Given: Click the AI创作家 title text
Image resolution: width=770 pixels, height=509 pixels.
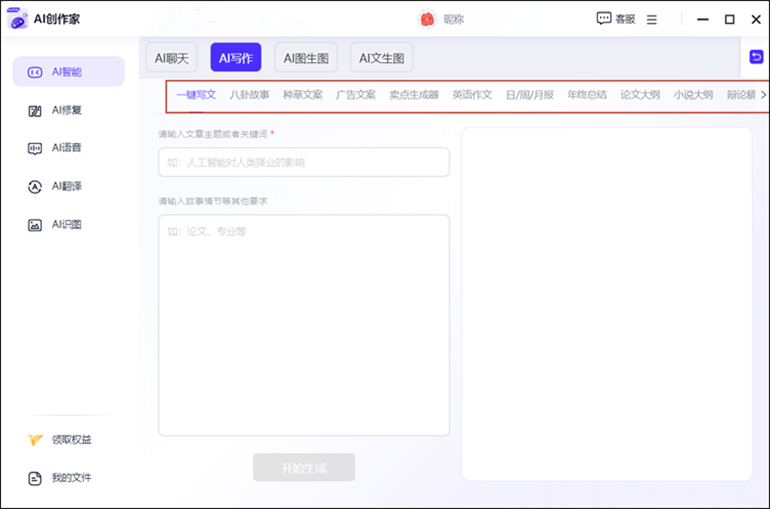Looking at the screenshot, I should 57,19.
